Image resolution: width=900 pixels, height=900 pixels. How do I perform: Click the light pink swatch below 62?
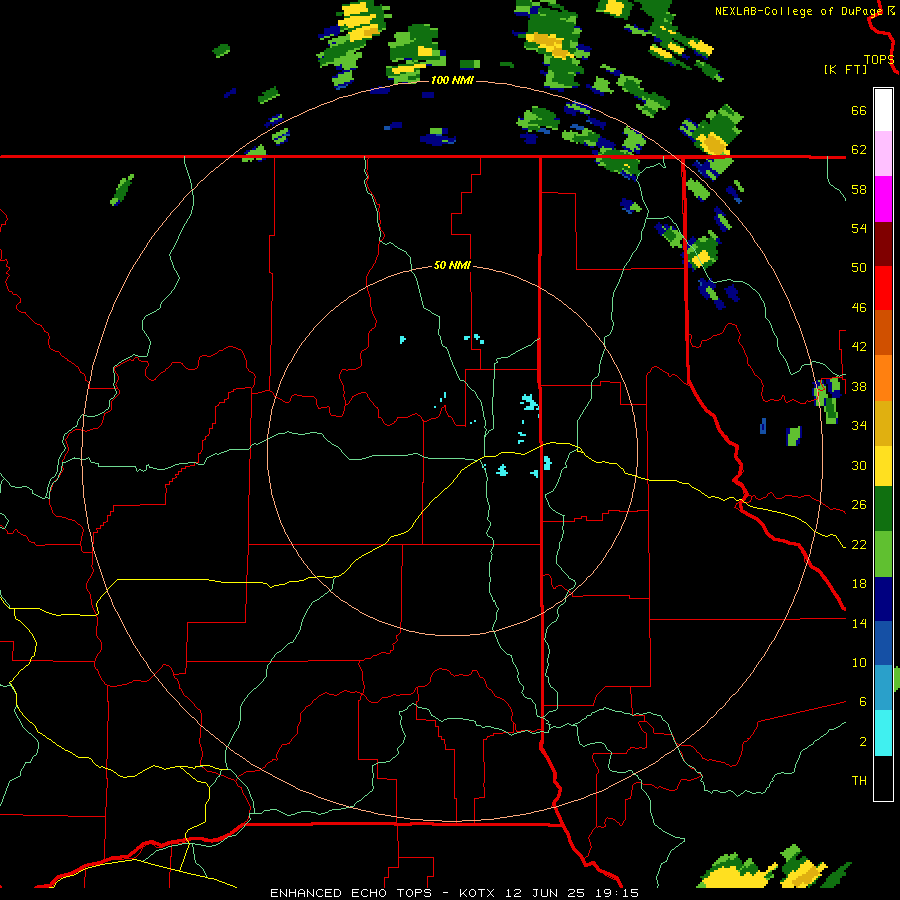pos(883,154)
